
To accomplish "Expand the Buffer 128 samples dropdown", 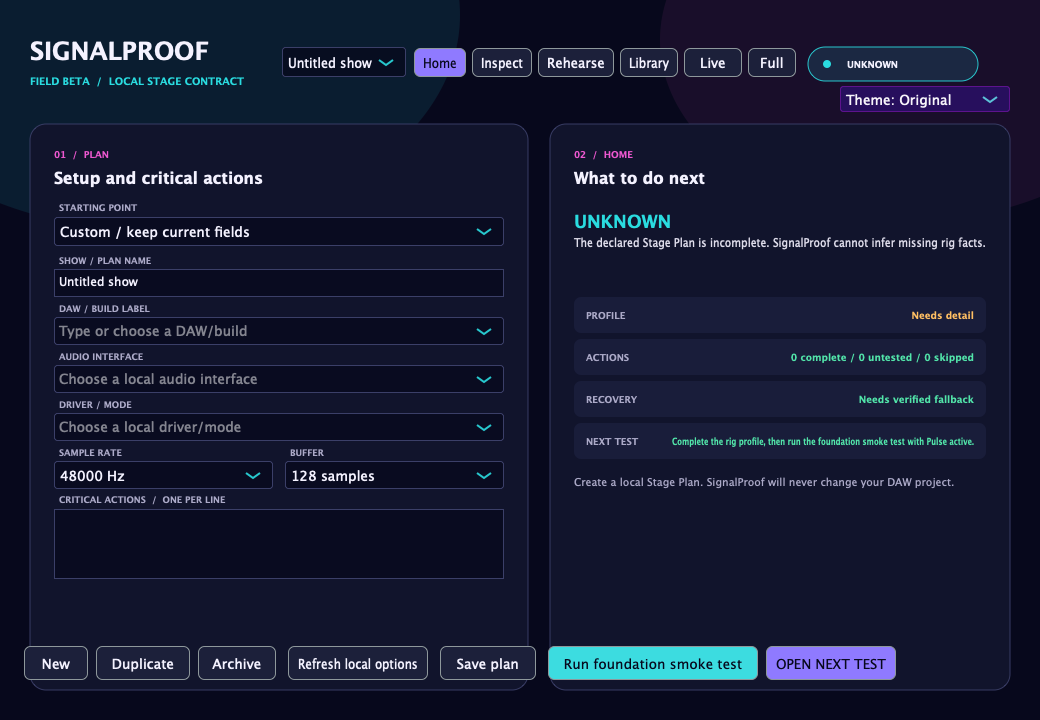I will coord(394,475).
